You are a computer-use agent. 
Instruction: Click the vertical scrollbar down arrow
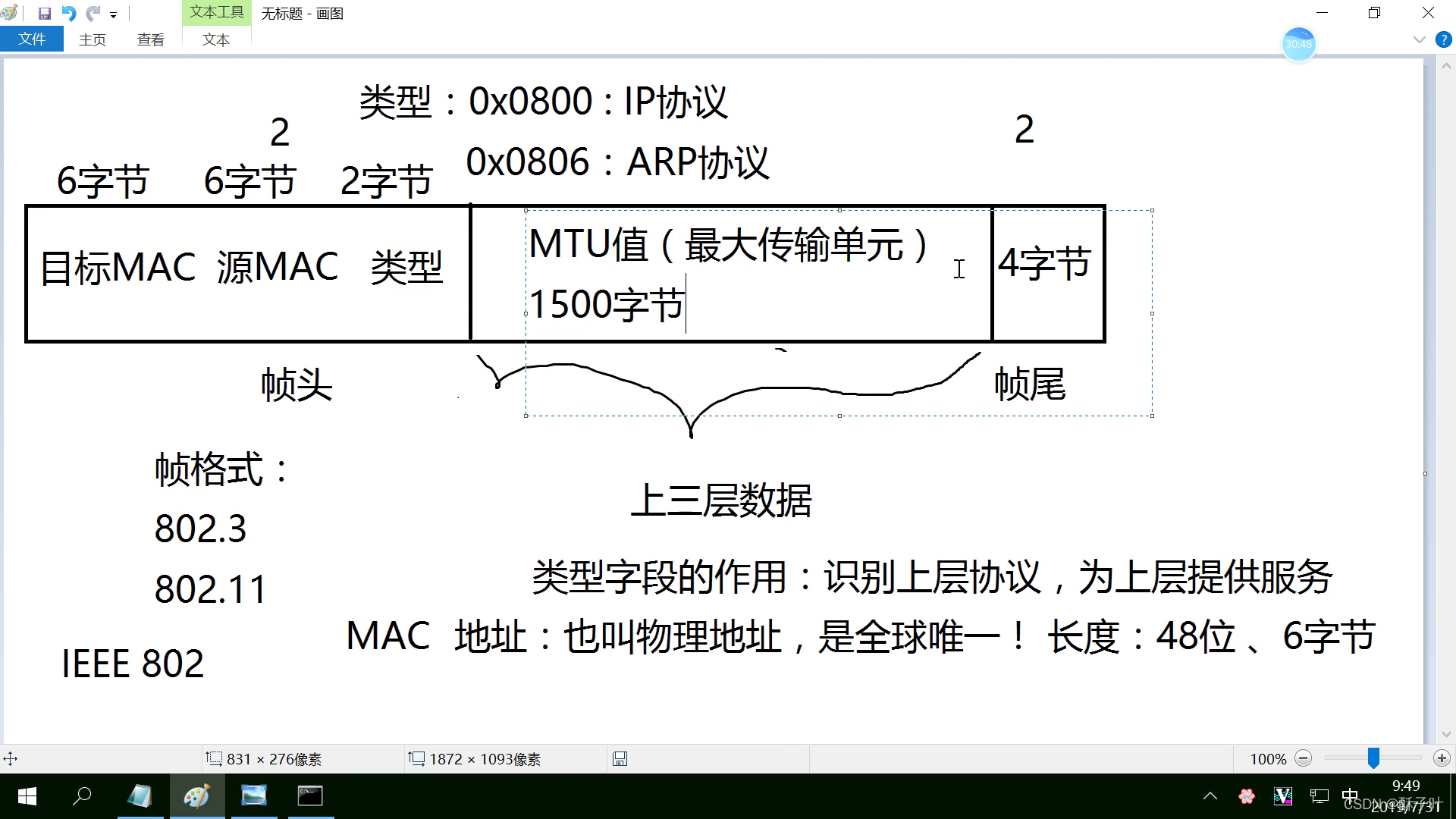point(1446,734)
